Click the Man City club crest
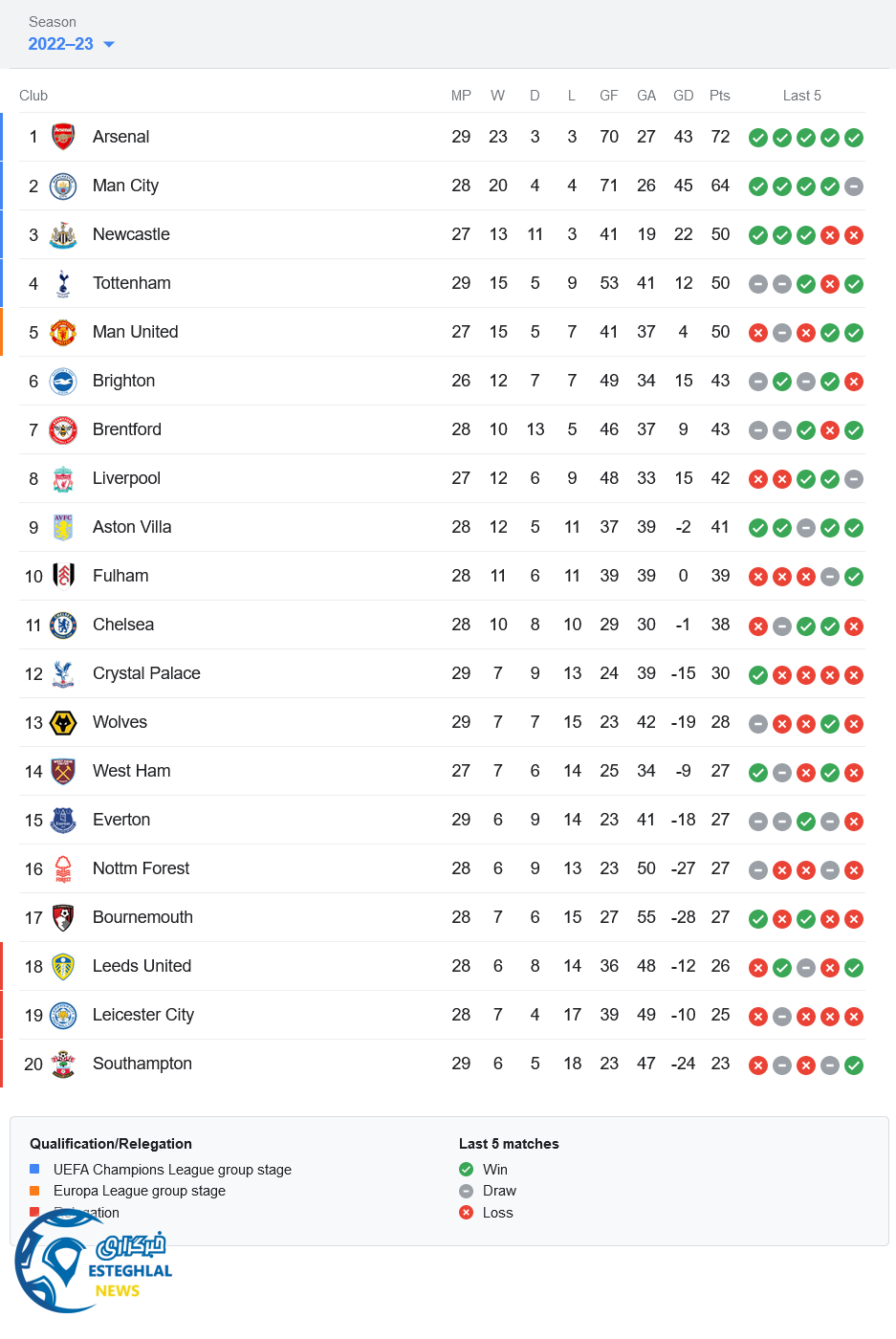 click(x=63, y=186)
